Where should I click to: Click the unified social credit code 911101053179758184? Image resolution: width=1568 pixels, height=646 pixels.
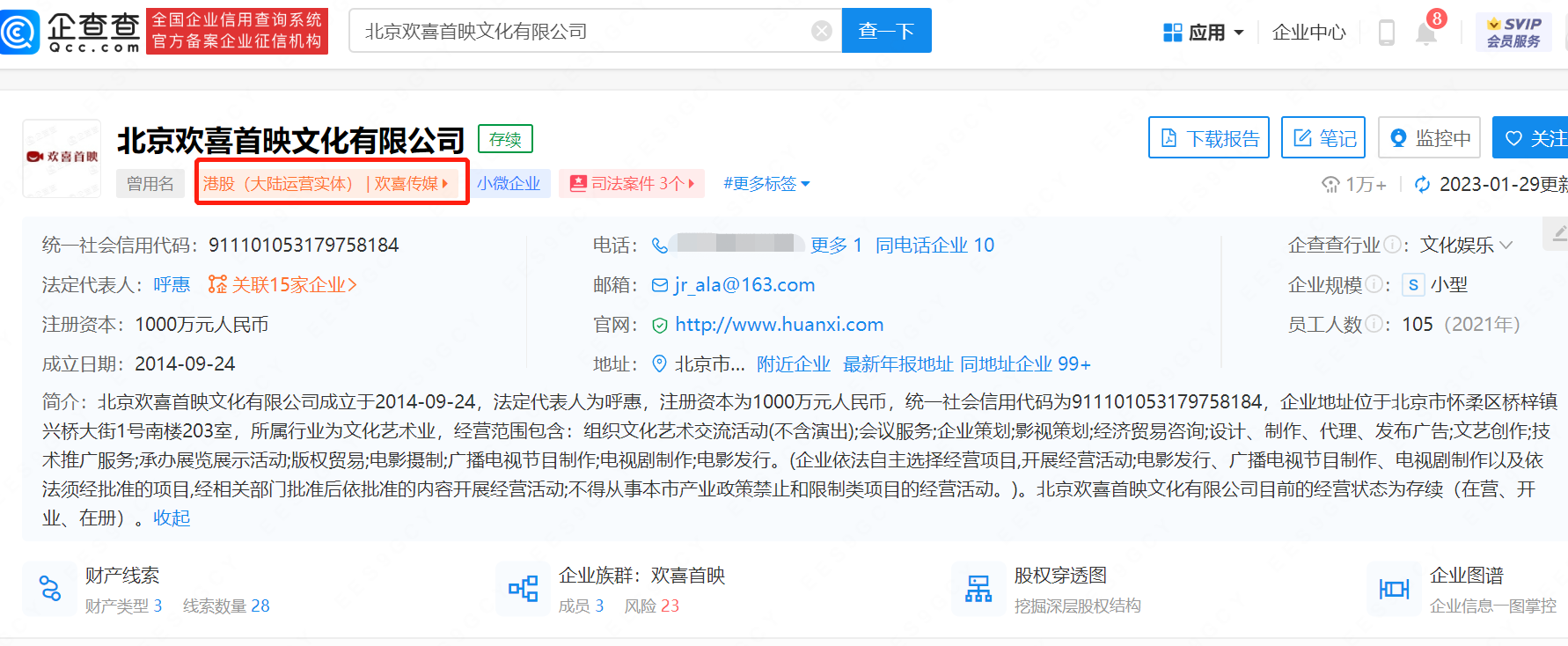tap(304, 245)
